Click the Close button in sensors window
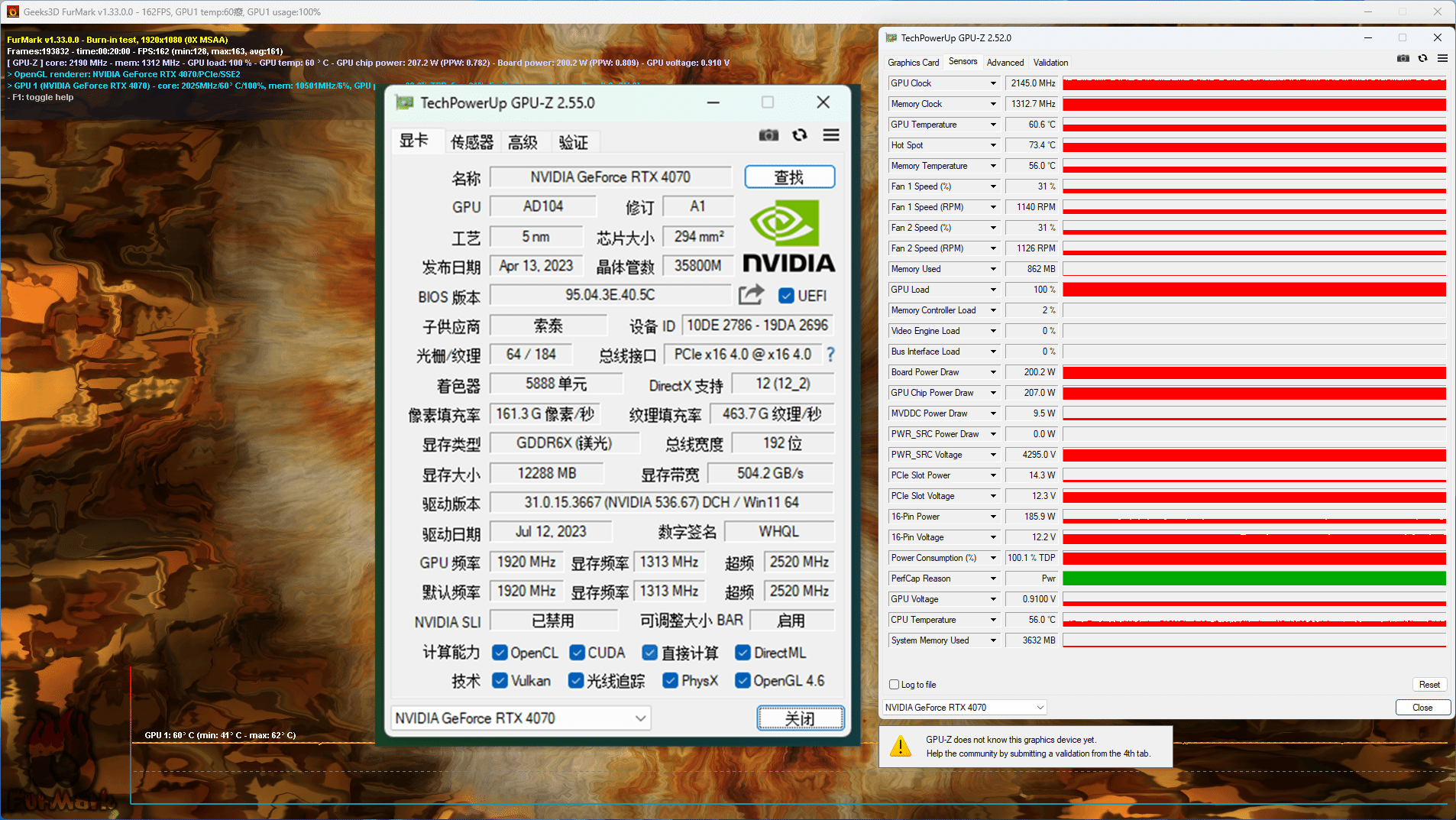Screen dimensions: 1456x820 pos(1422,708)
